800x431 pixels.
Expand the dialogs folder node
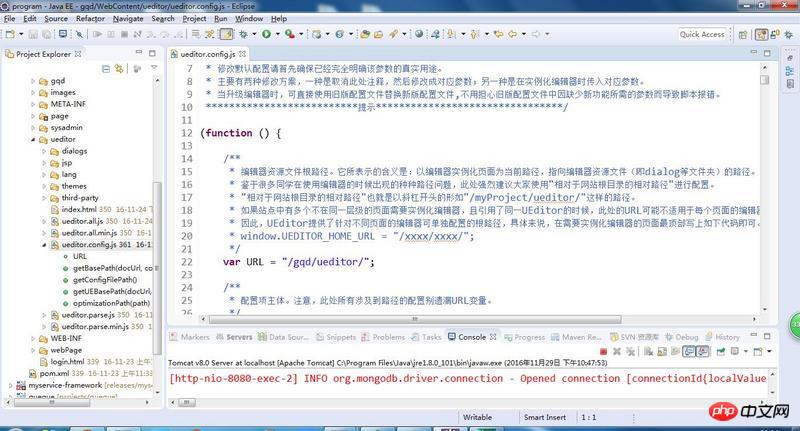click(x=44, y=151)
